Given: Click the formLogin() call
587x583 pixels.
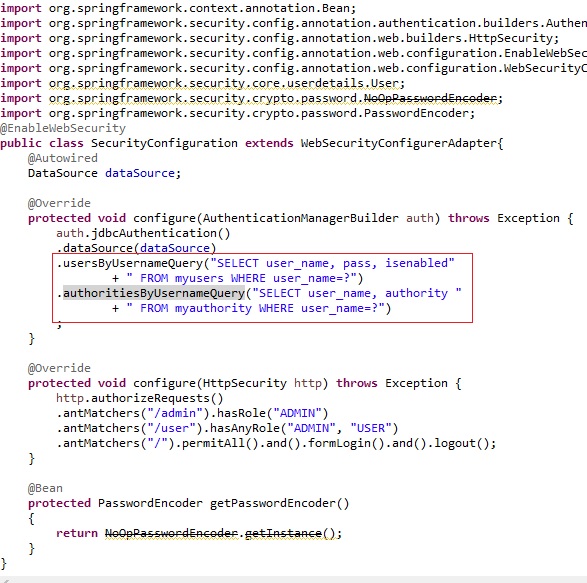Looking at the screenshot, I should tap(346, 443).
